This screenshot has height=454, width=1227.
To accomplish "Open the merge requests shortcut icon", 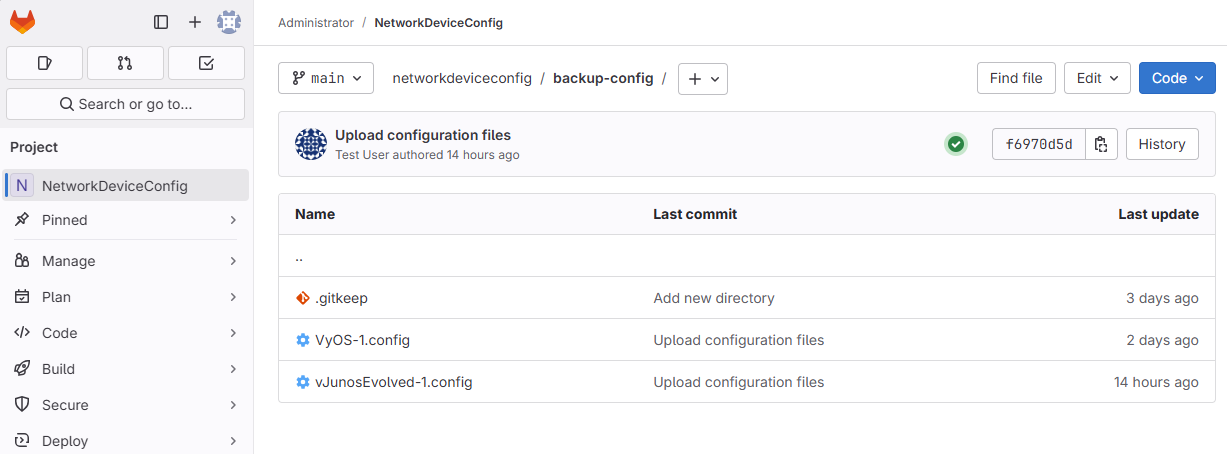I will 125,63.
